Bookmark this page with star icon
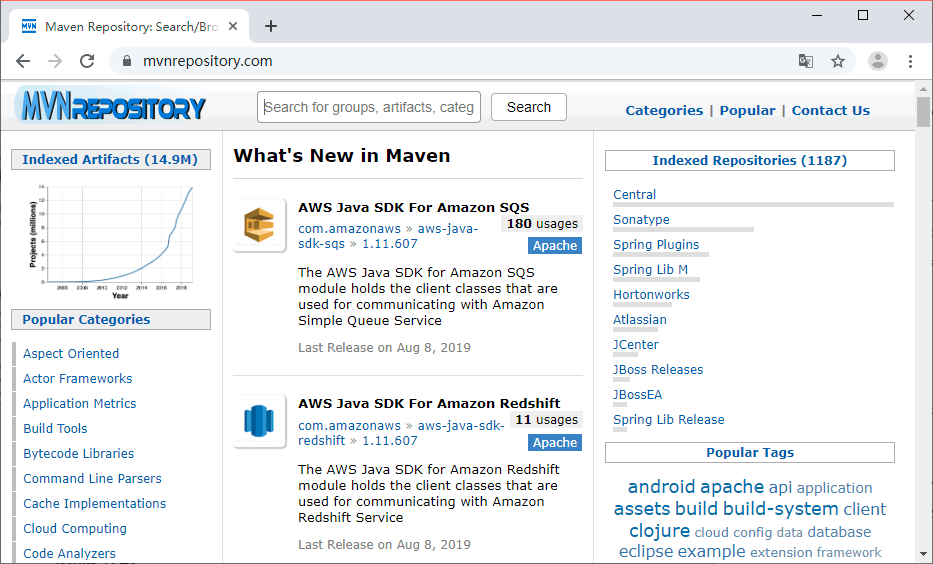The width and height of the screenshot is (933, 564). click(838, 61)
